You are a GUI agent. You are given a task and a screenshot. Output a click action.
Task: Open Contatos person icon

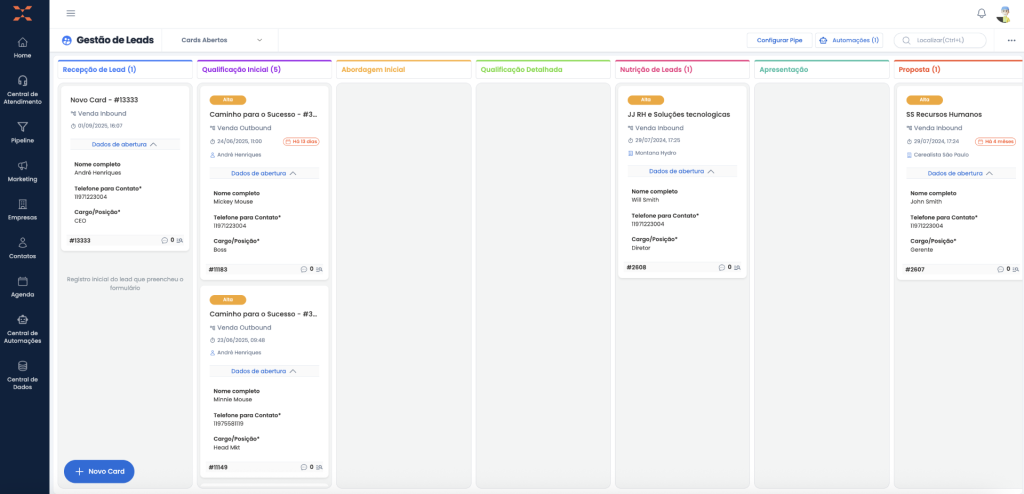(22, 243)
